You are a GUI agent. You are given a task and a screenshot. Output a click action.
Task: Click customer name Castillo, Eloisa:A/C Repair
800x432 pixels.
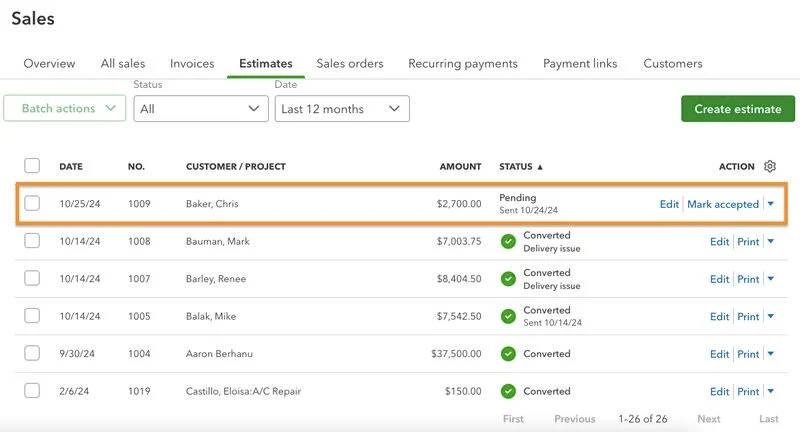(x=243, y=391)
